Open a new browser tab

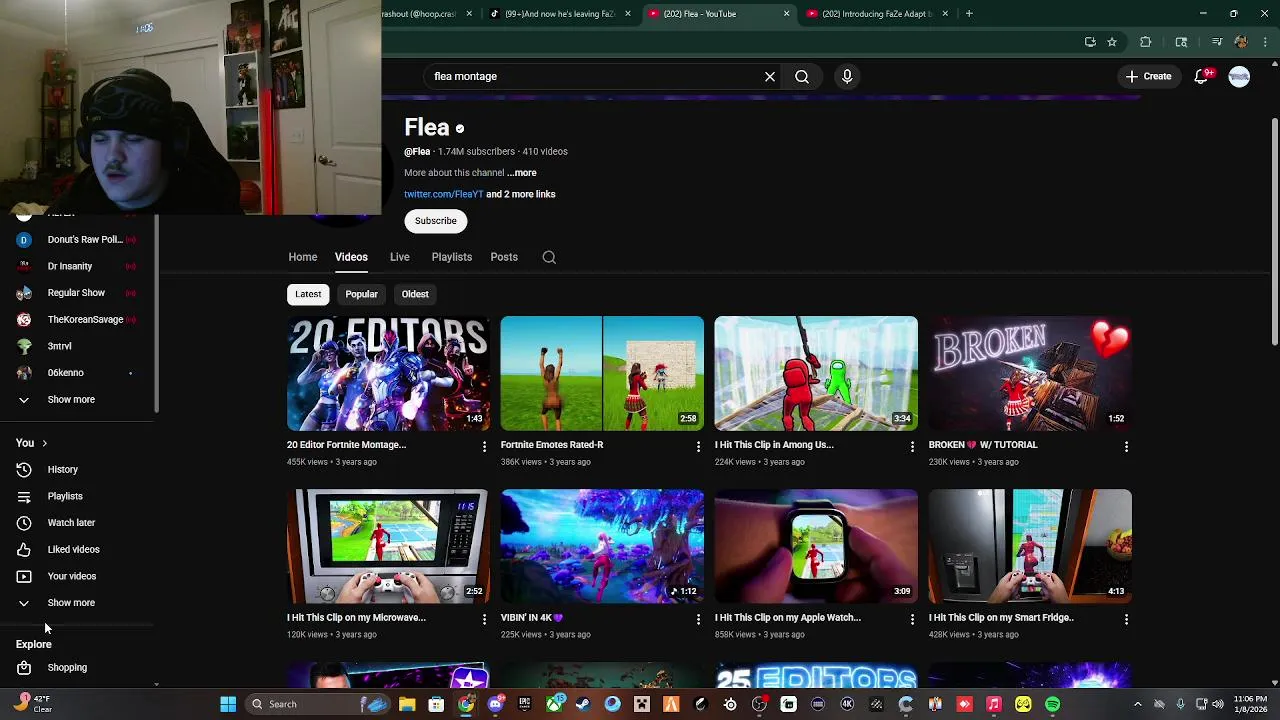(x=969, y=14)
